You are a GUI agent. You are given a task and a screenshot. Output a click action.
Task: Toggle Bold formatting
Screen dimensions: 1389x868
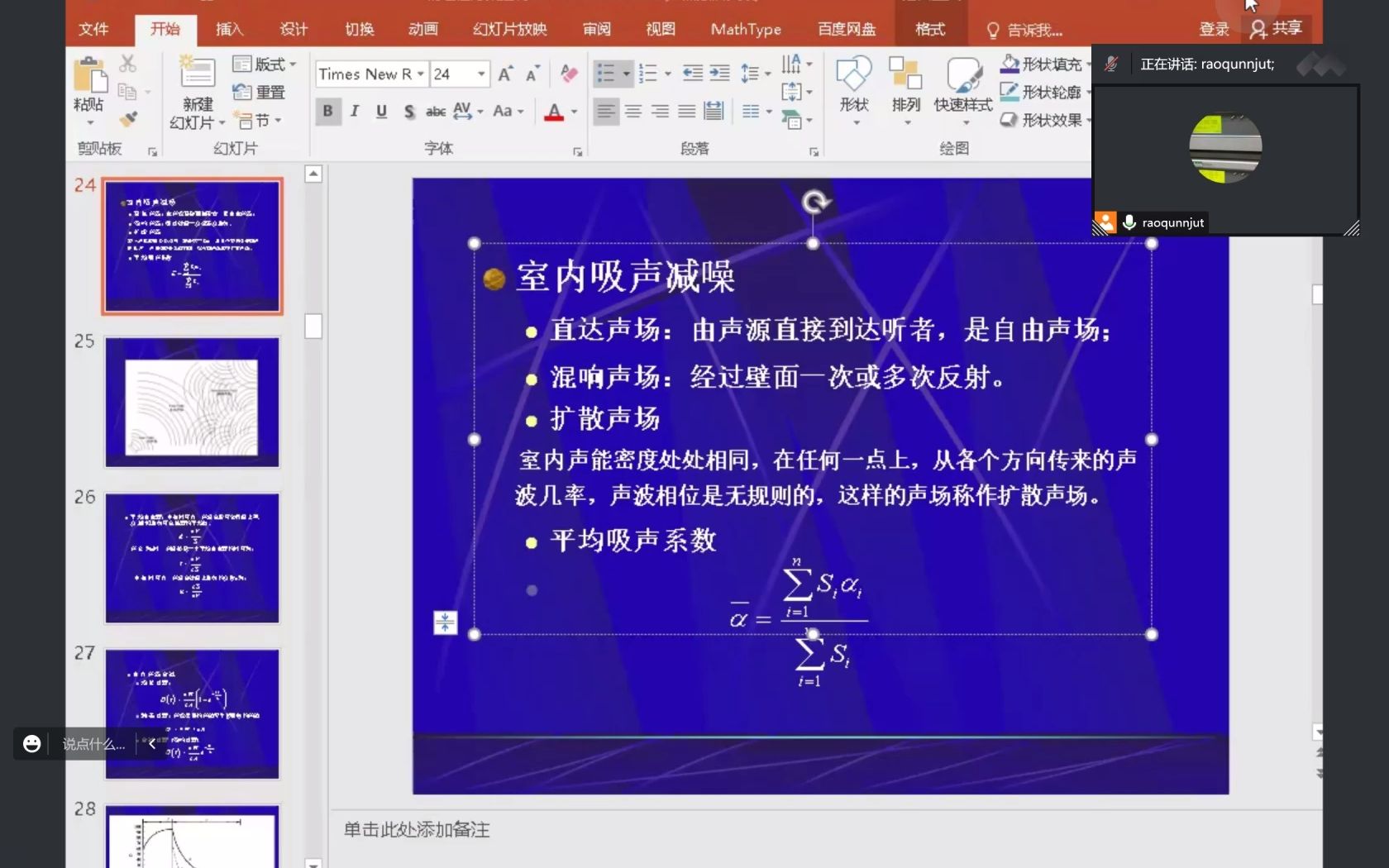click(x=327, y=111)
